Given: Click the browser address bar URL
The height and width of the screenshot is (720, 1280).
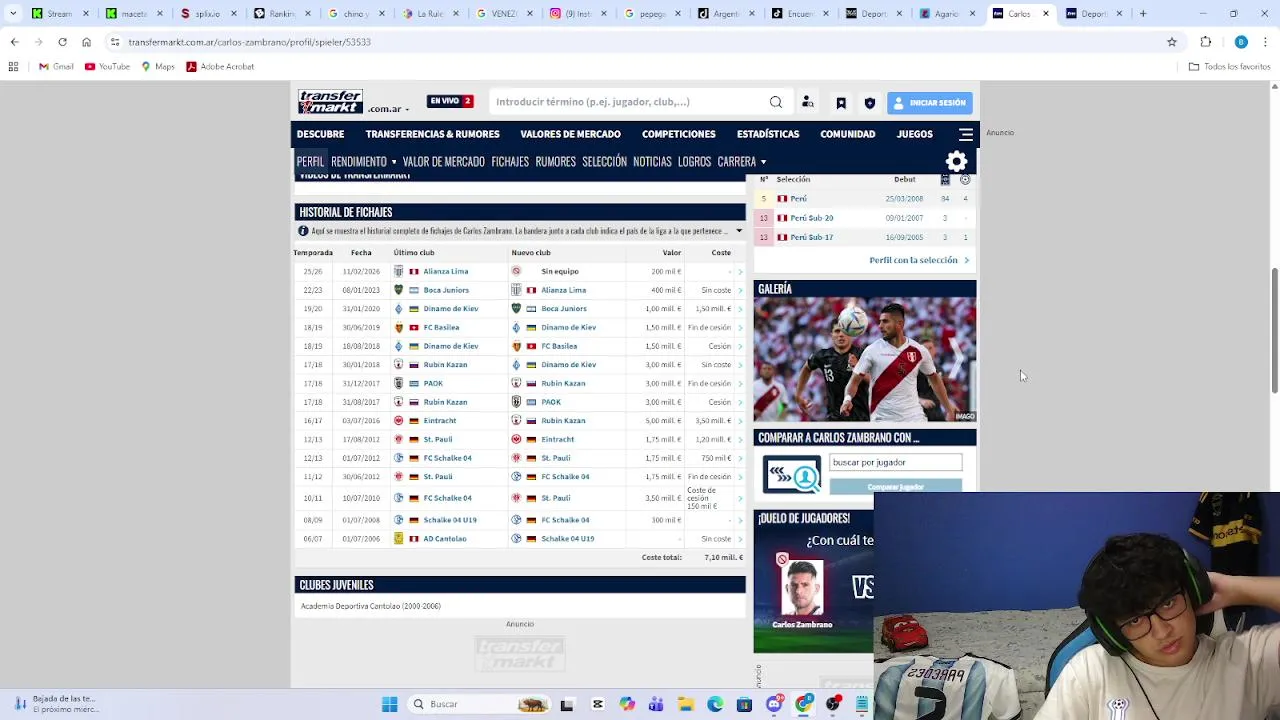Looking at the screenshot, I should click(249, 42).
